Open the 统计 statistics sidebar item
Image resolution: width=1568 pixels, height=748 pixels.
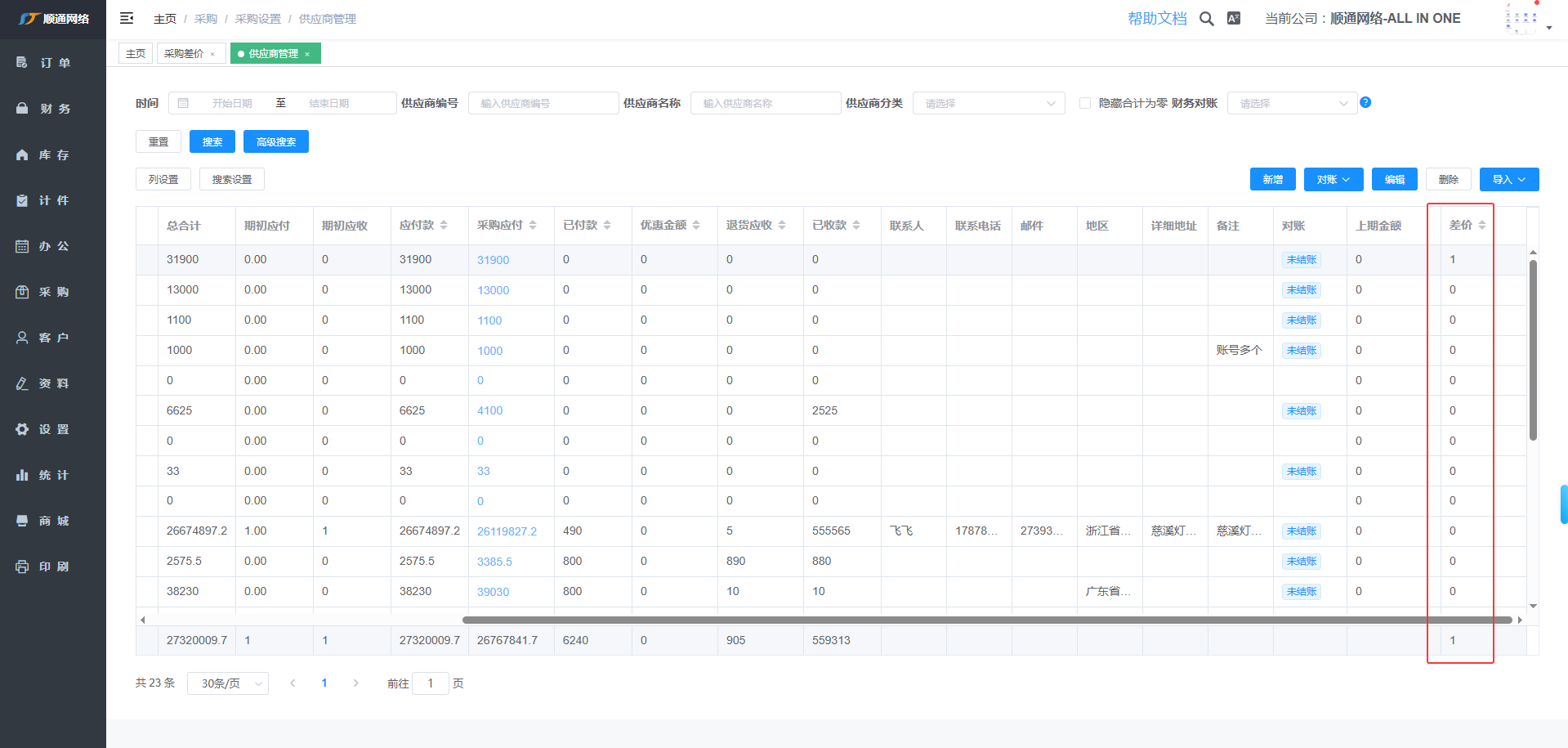tap(53, 475)
